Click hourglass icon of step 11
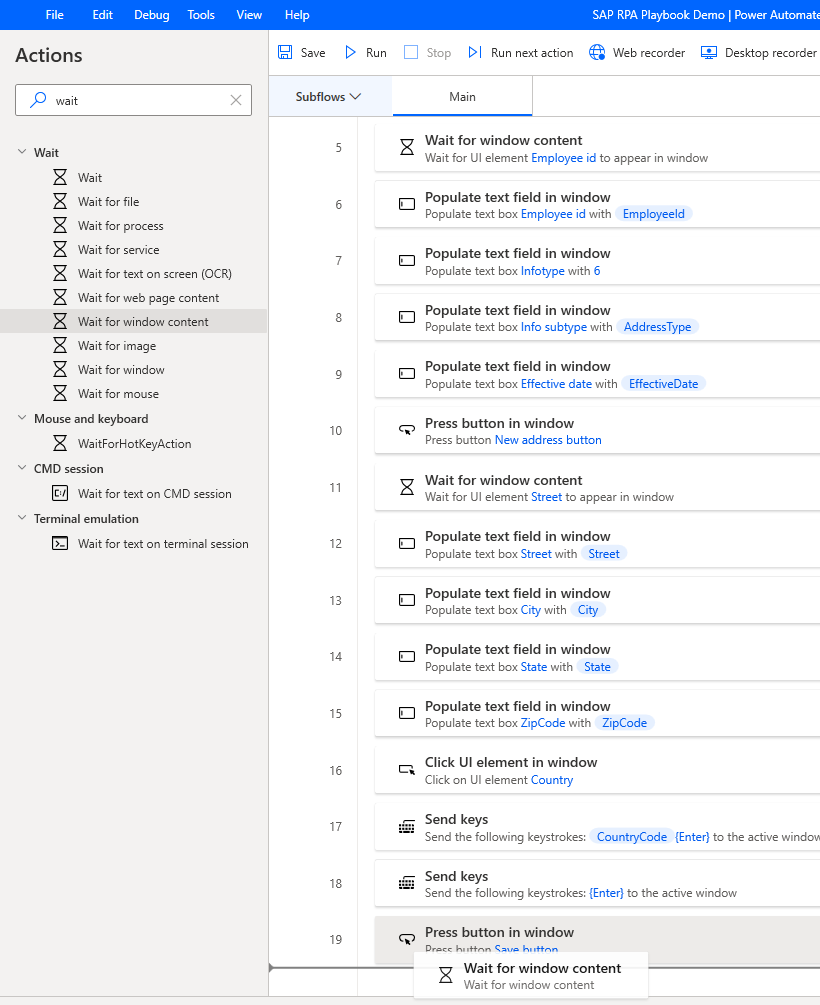The image size is (820, 1005). (x=406, y=488)
